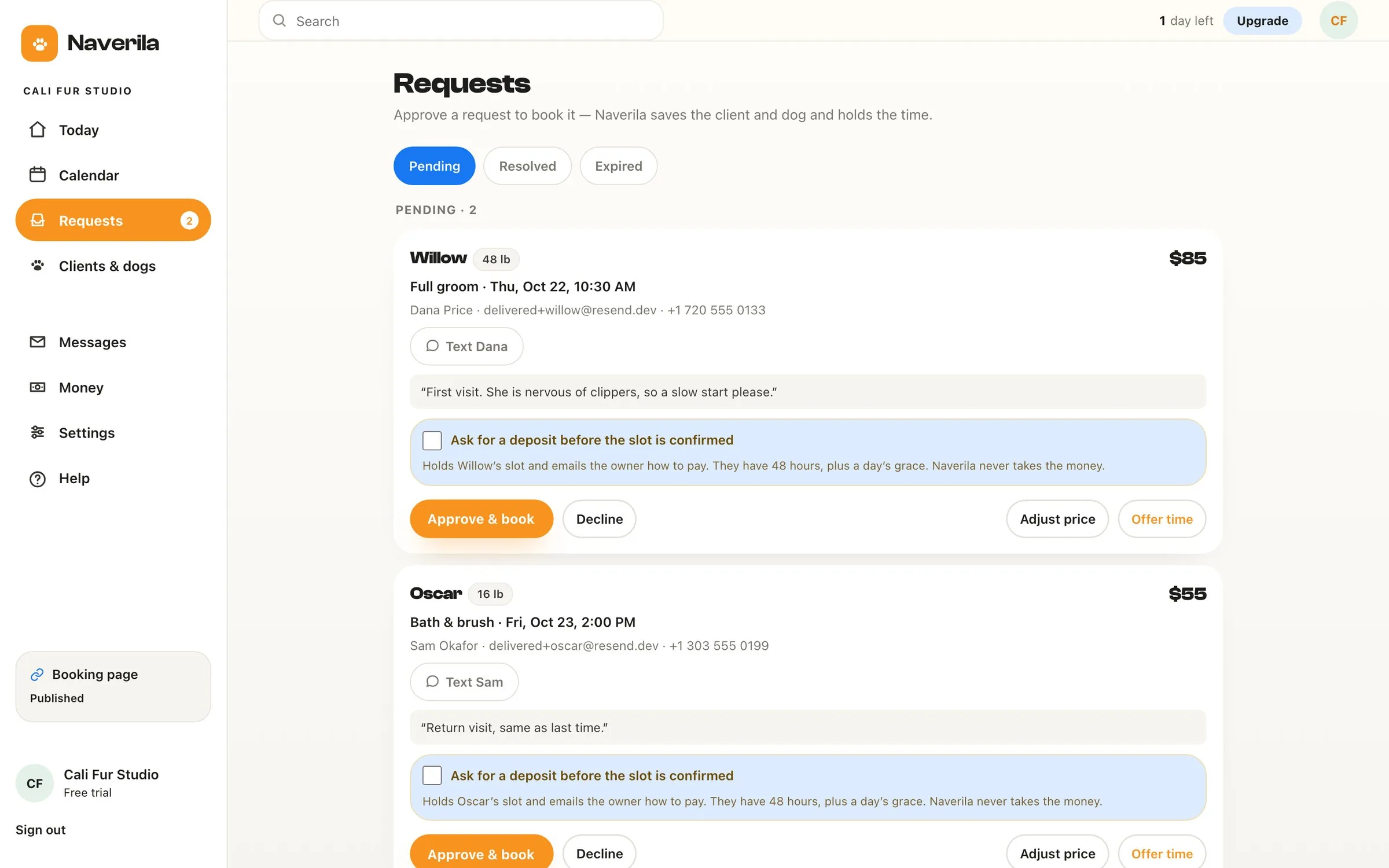Click the Text Sam button

pyautogui.click(x=464, y=682)
